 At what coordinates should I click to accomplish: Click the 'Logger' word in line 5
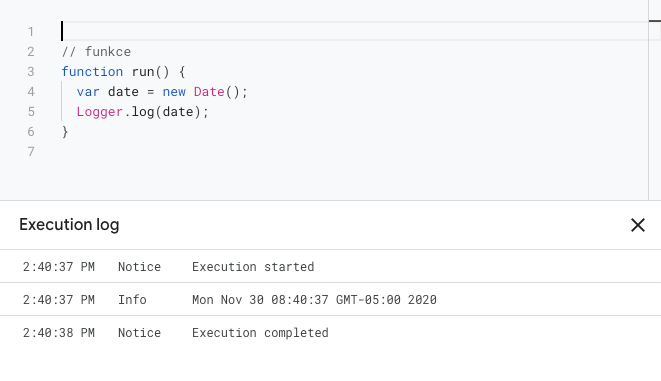(x=100, y=112)
